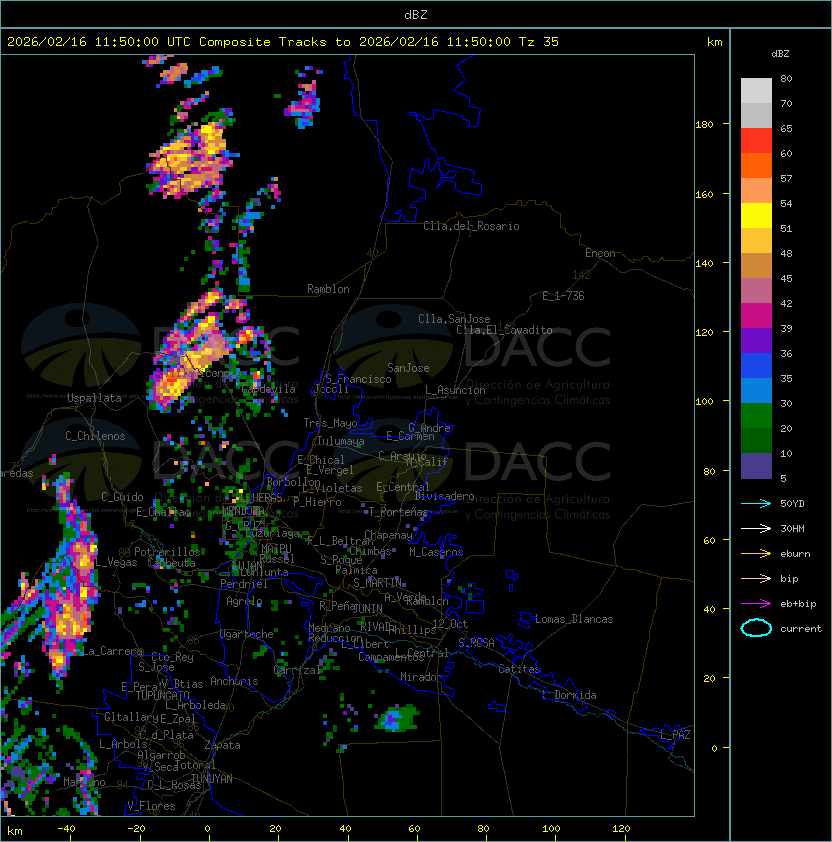Image resolution: width=832 pixels, height=842 pixels.
Task: Click the '57' value in dBZ legend
Action: tap(786, 178)
